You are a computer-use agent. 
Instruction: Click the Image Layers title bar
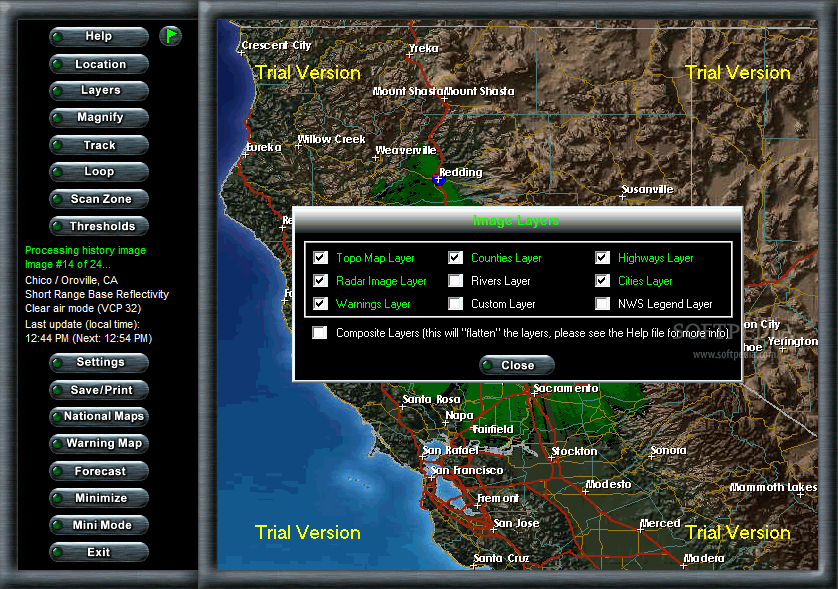pos(516,220)
